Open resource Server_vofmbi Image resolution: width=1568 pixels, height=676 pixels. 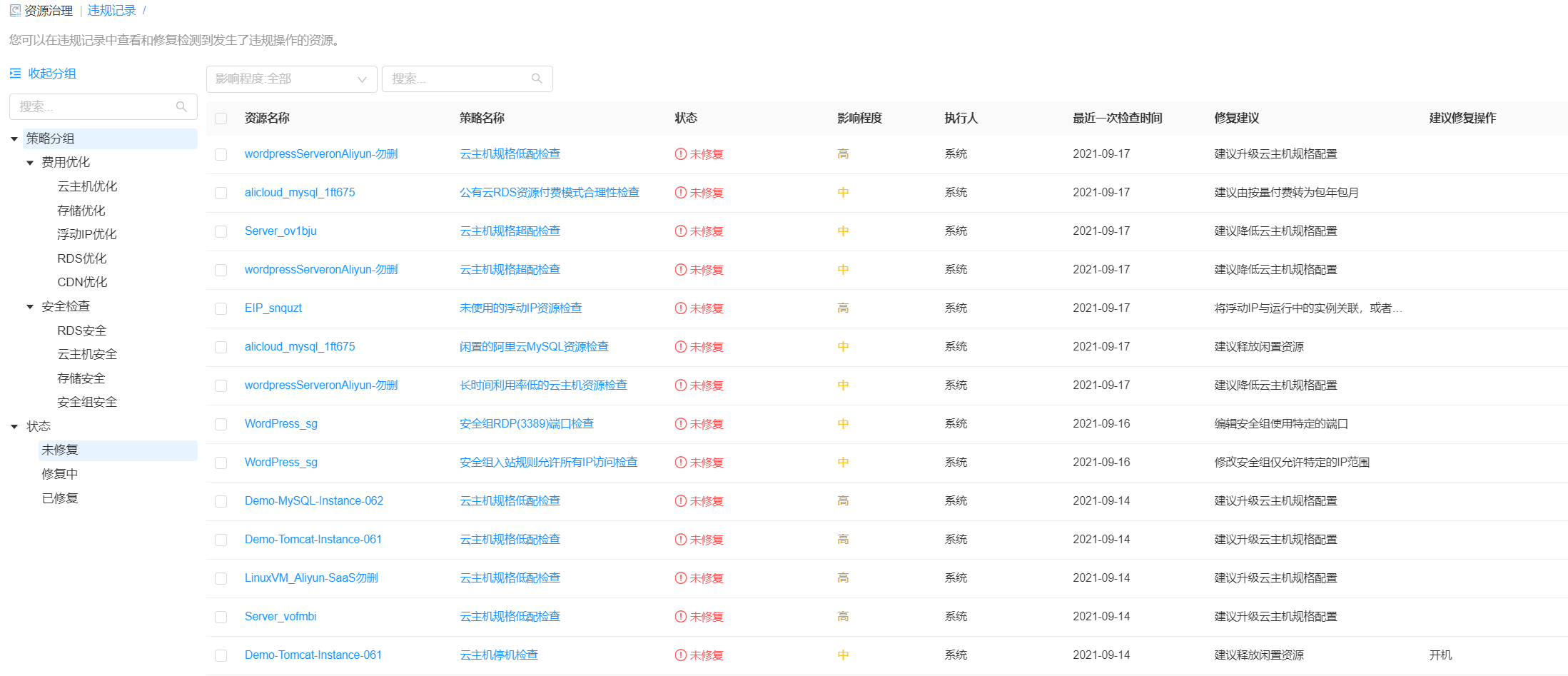280,617
